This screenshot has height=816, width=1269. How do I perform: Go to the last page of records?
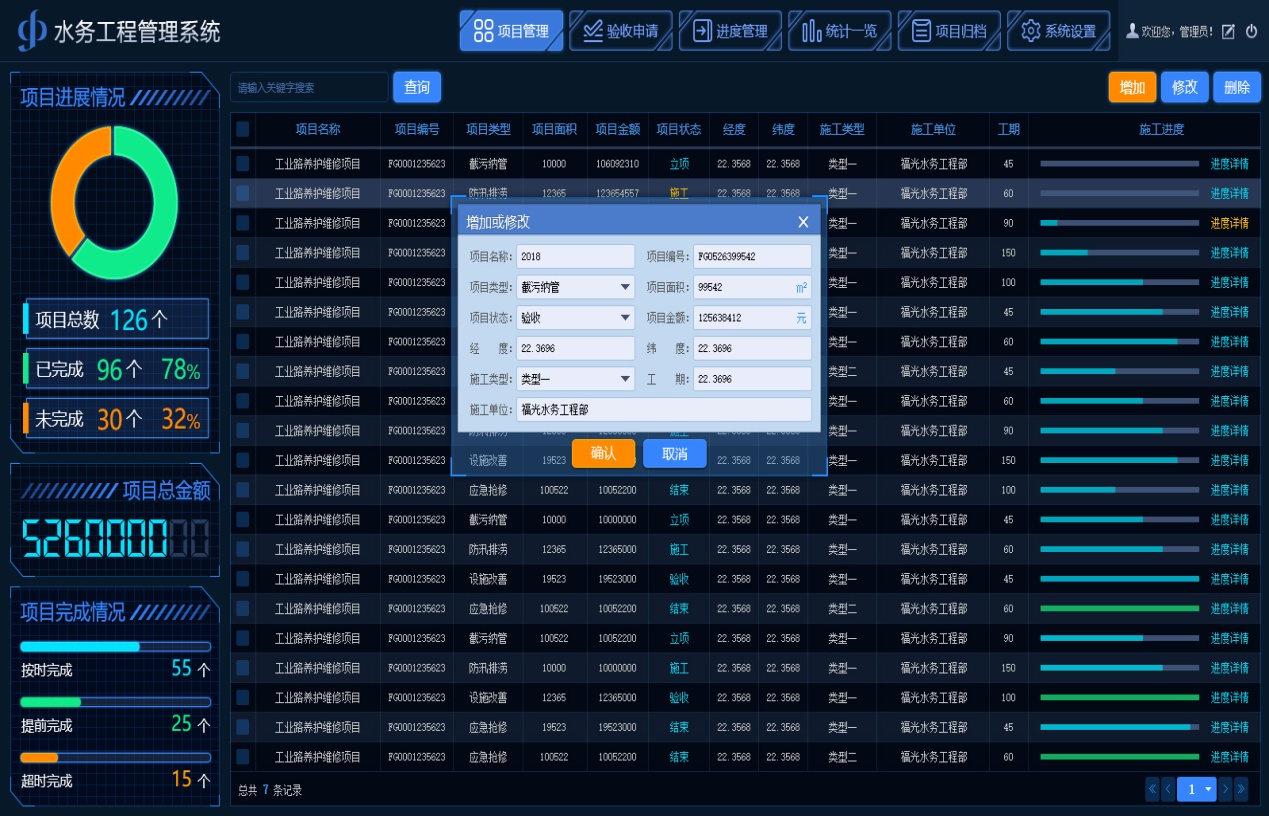pyautogui.click(x=1242, y=789)
